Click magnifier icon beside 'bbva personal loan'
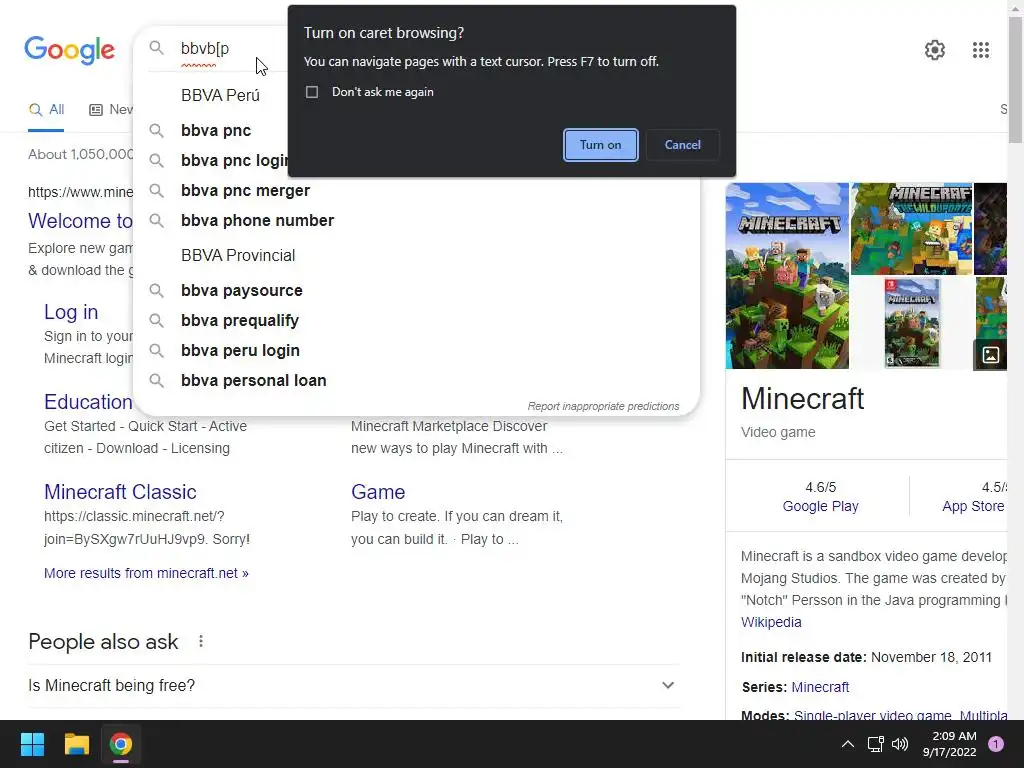1024x768 pixels. pos(156,380)
